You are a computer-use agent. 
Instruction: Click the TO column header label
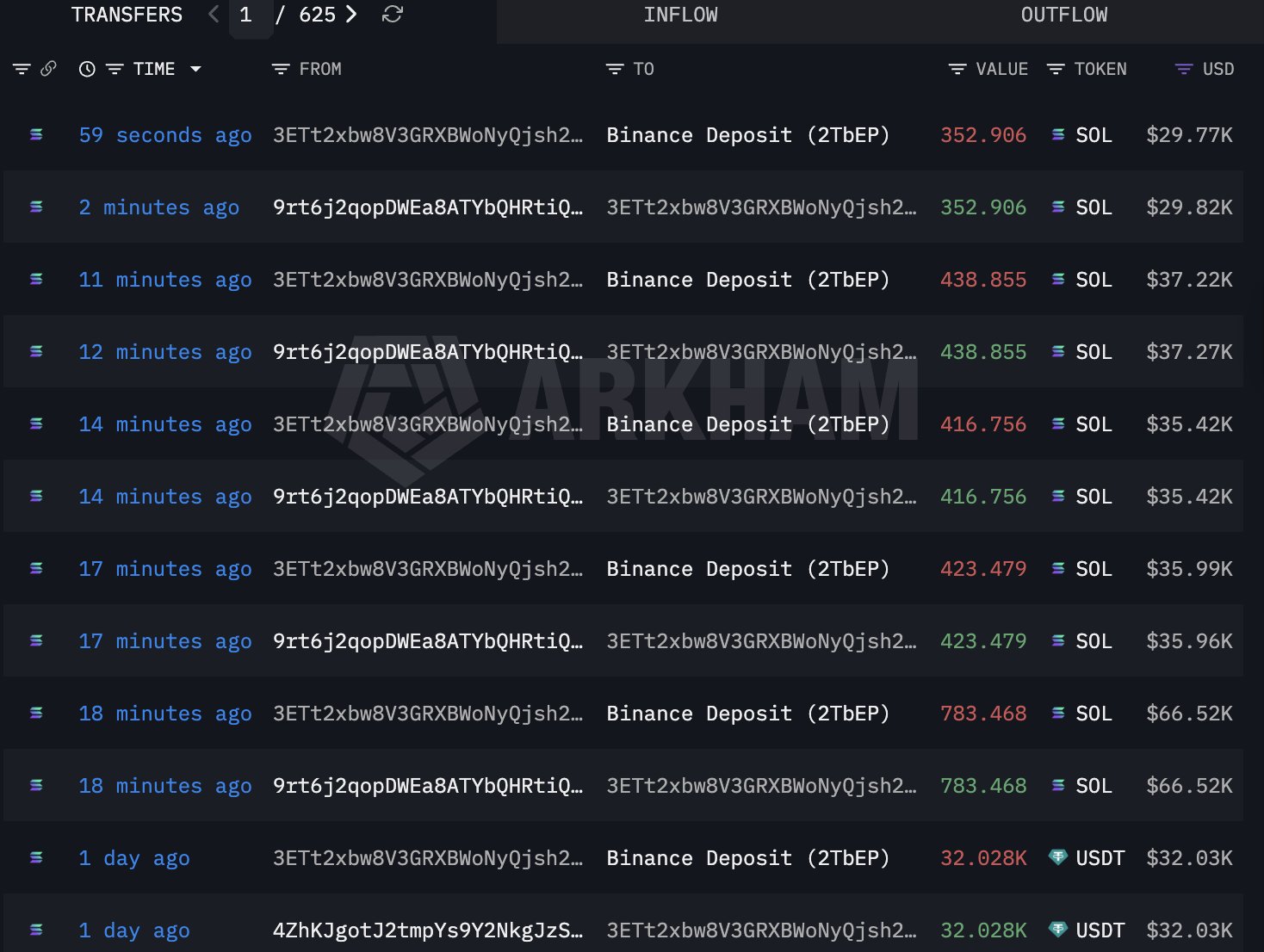(644, 69)
